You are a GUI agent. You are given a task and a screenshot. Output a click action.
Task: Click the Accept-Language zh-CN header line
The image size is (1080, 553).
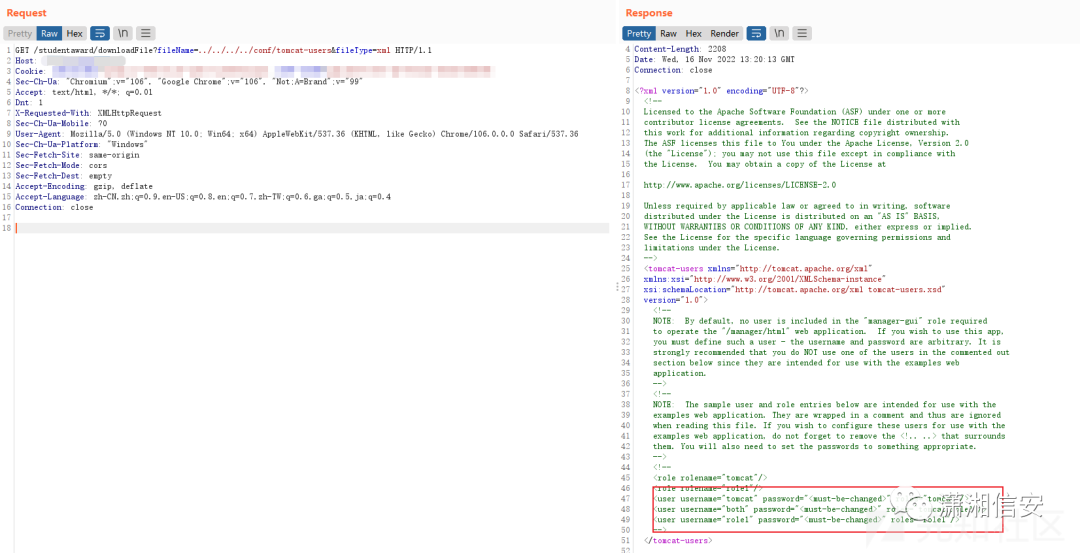203,197
